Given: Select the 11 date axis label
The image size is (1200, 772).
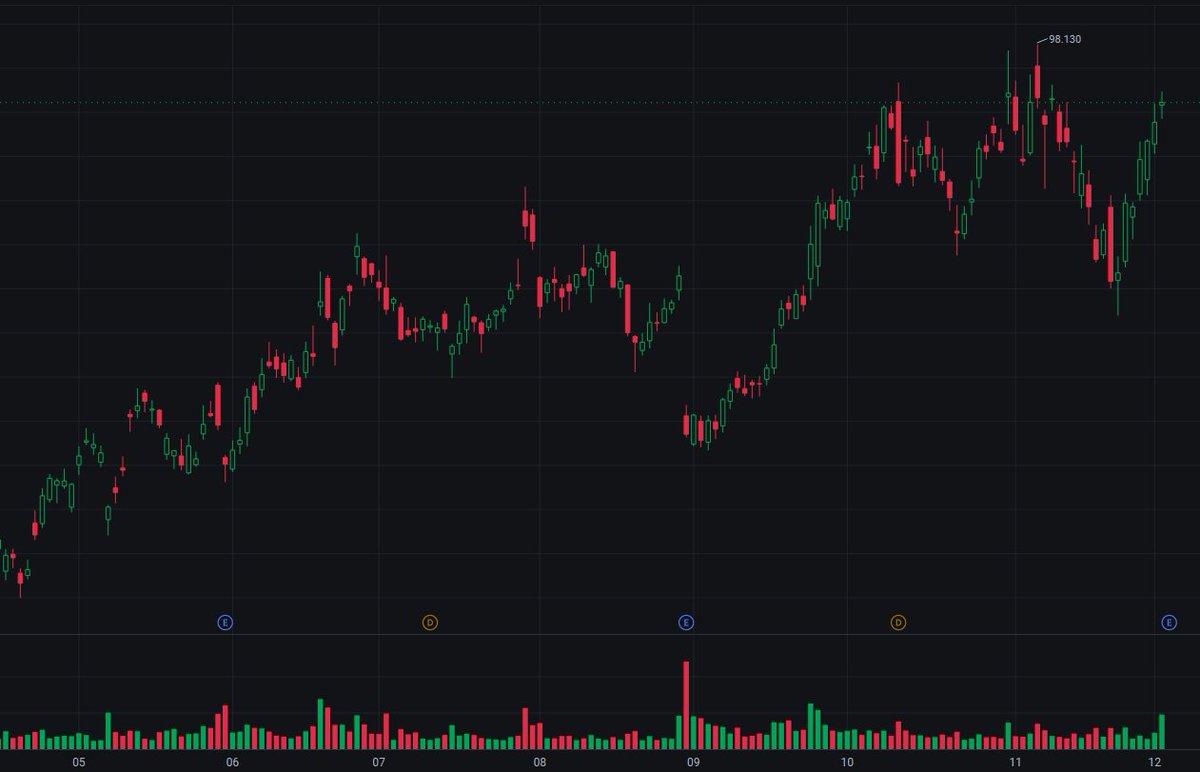Looking at the screenshot, I should [1013, 762].
